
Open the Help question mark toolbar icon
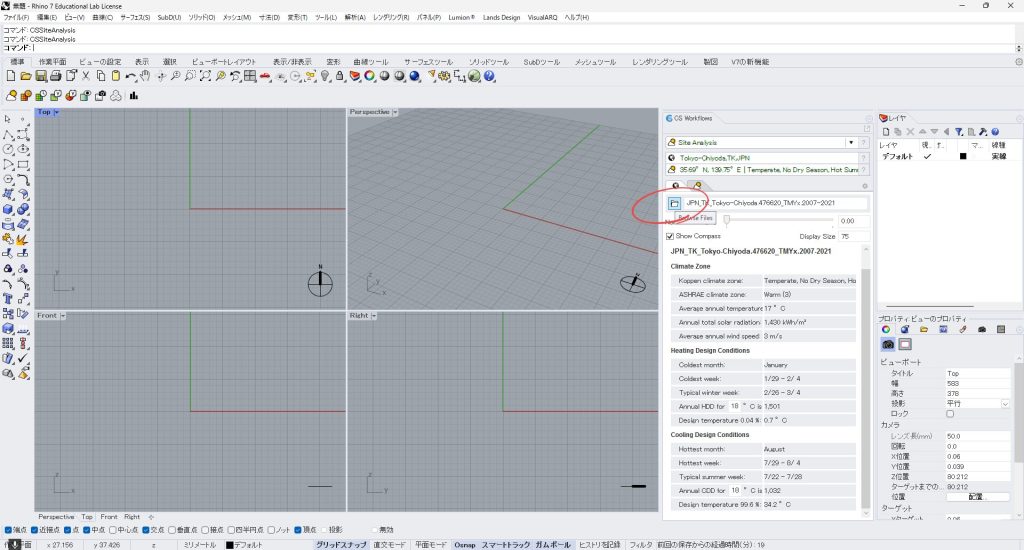pyautogui.click(x=490, y=76)
